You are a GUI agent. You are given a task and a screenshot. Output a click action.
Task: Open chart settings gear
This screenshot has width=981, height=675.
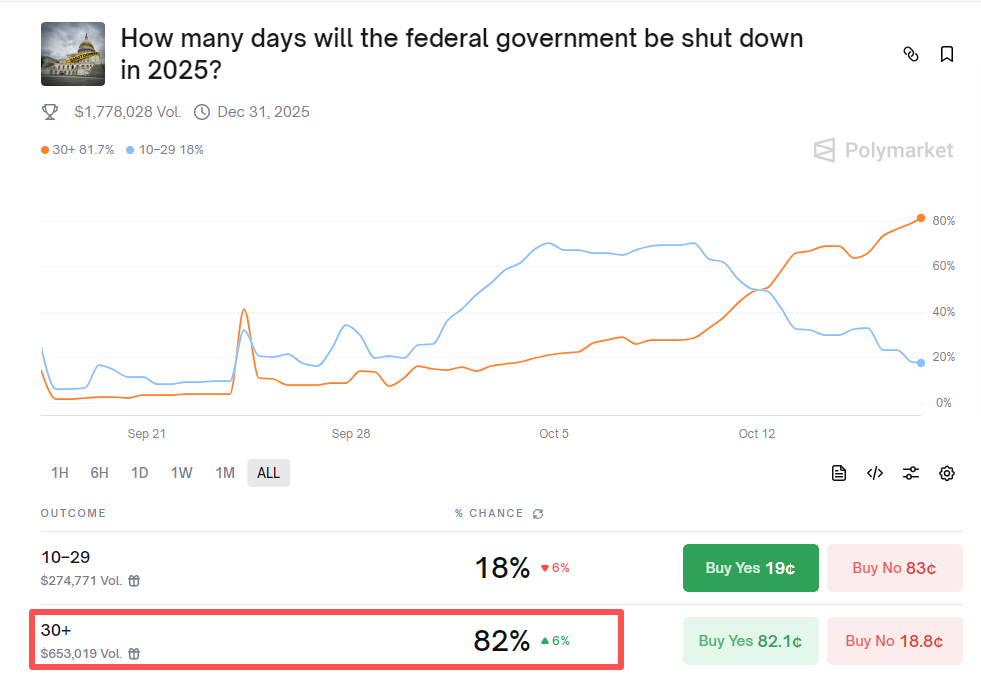(946, 472)
